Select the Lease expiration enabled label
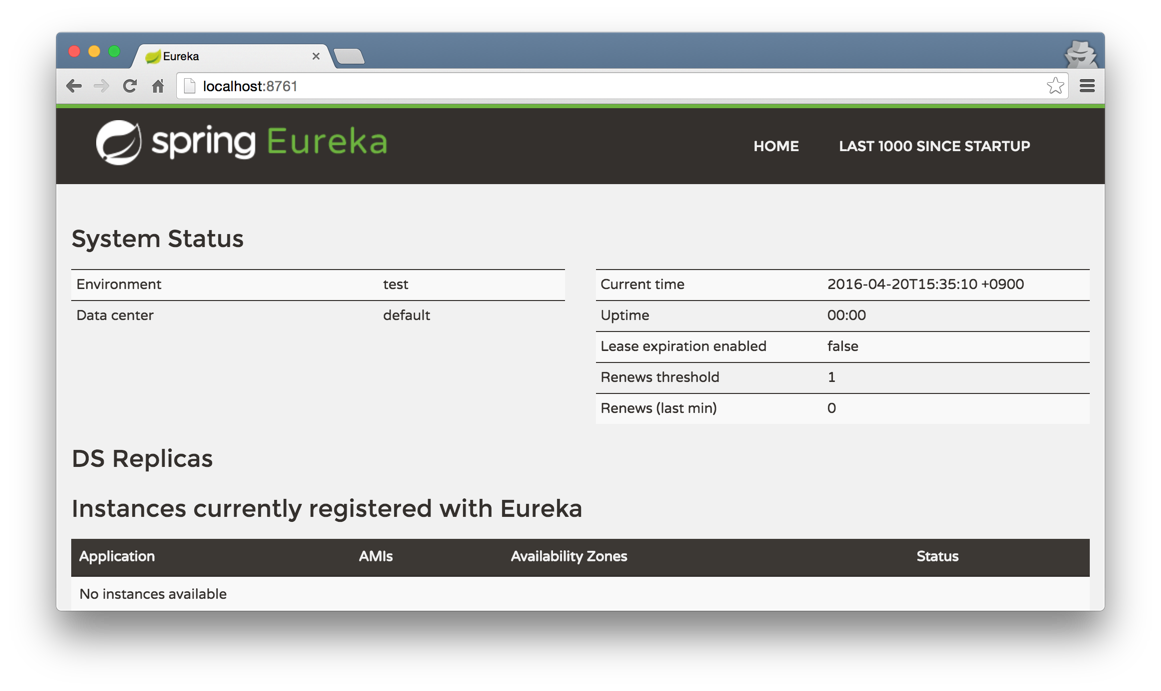Image resolution: width=1161 pixels, height=691 pixels. (683, 347)
